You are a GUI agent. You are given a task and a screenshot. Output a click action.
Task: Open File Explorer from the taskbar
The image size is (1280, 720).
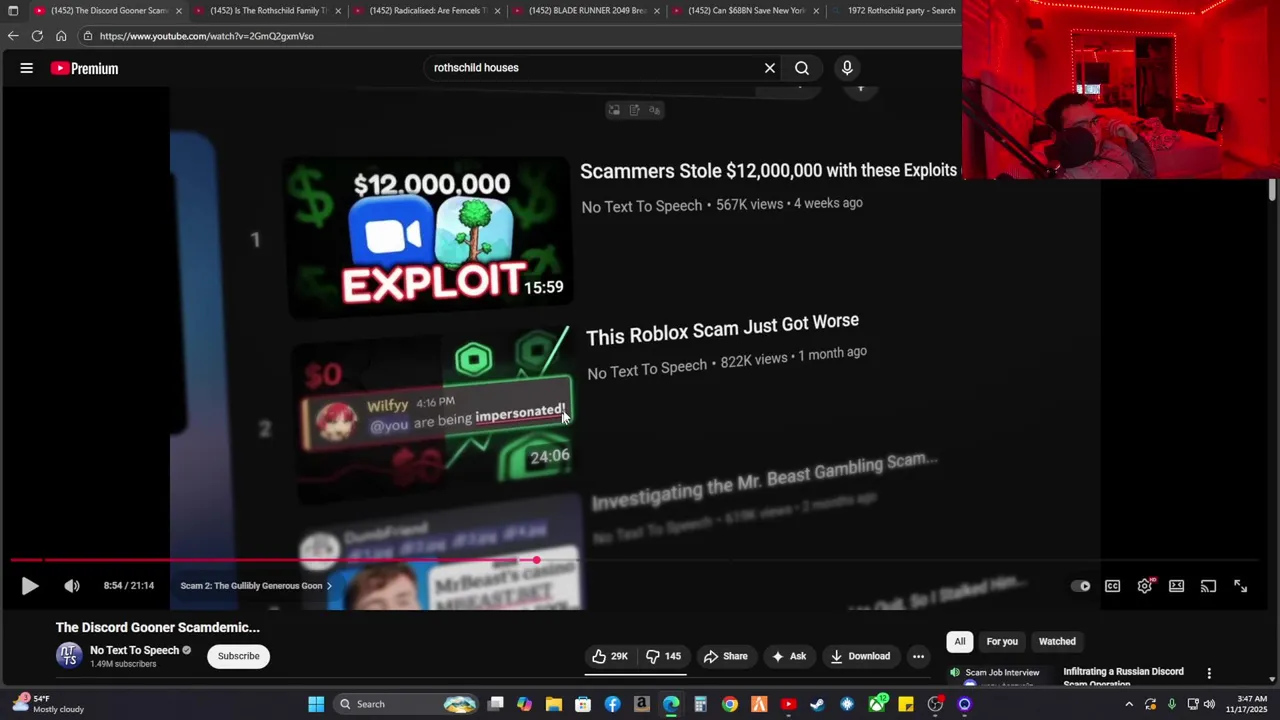click(x=553, y=704)
